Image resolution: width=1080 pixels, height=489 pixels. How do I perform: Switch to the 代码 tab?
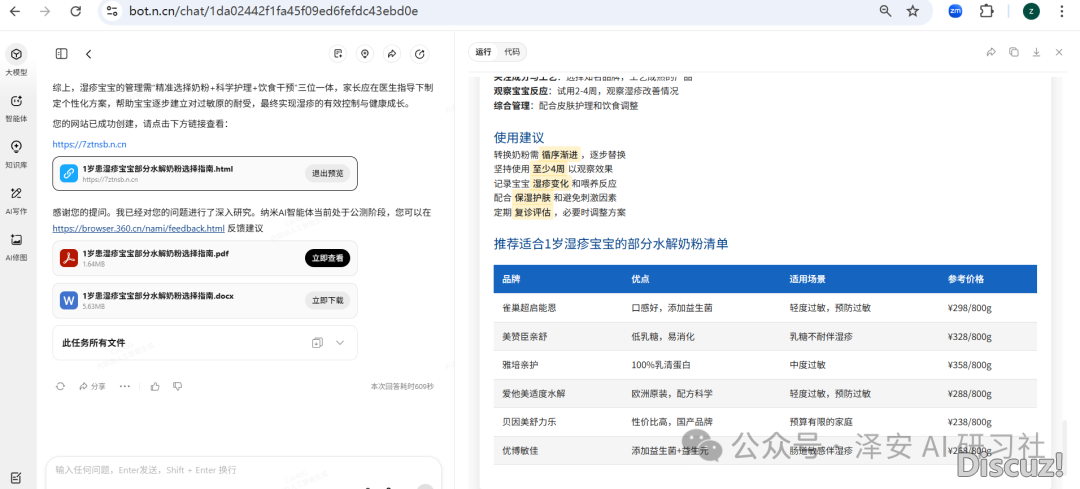[512, 52]
